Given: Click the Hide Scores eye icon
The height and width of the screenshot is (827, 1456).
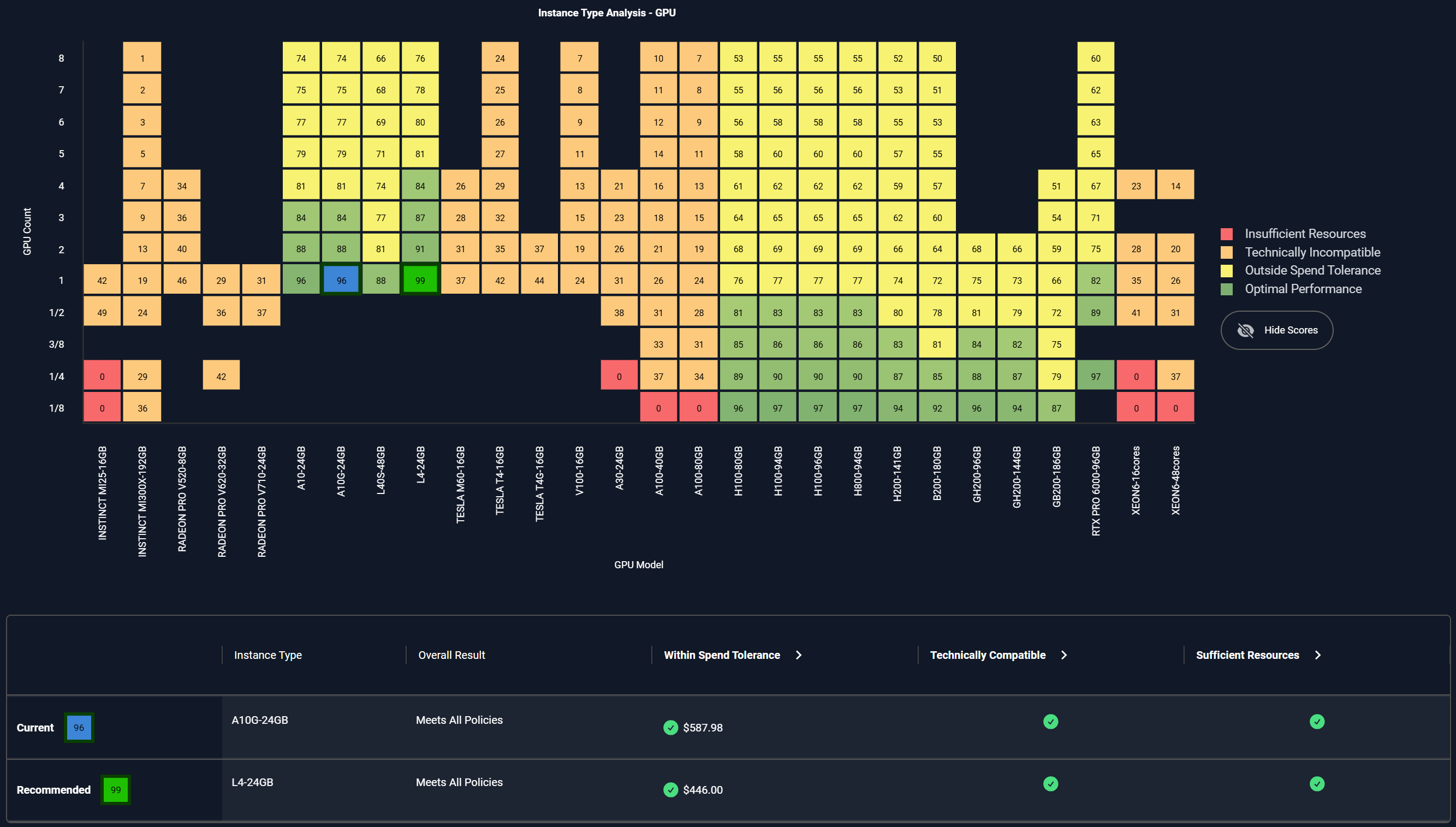Looking at the screenshot, I should 1245,330.
